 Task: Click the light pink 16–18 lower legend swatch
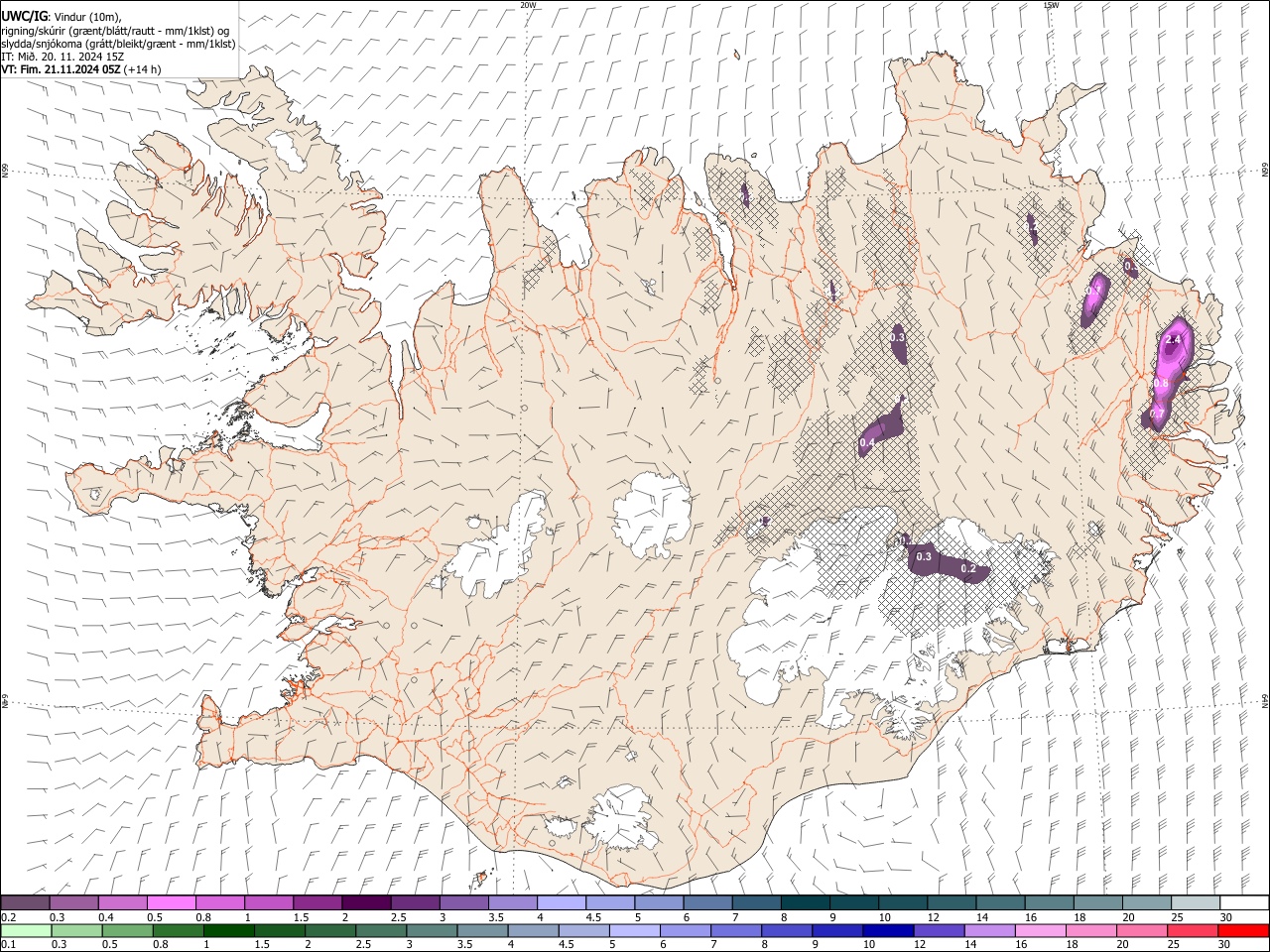pyautogui.click(x=1040, y=930)
